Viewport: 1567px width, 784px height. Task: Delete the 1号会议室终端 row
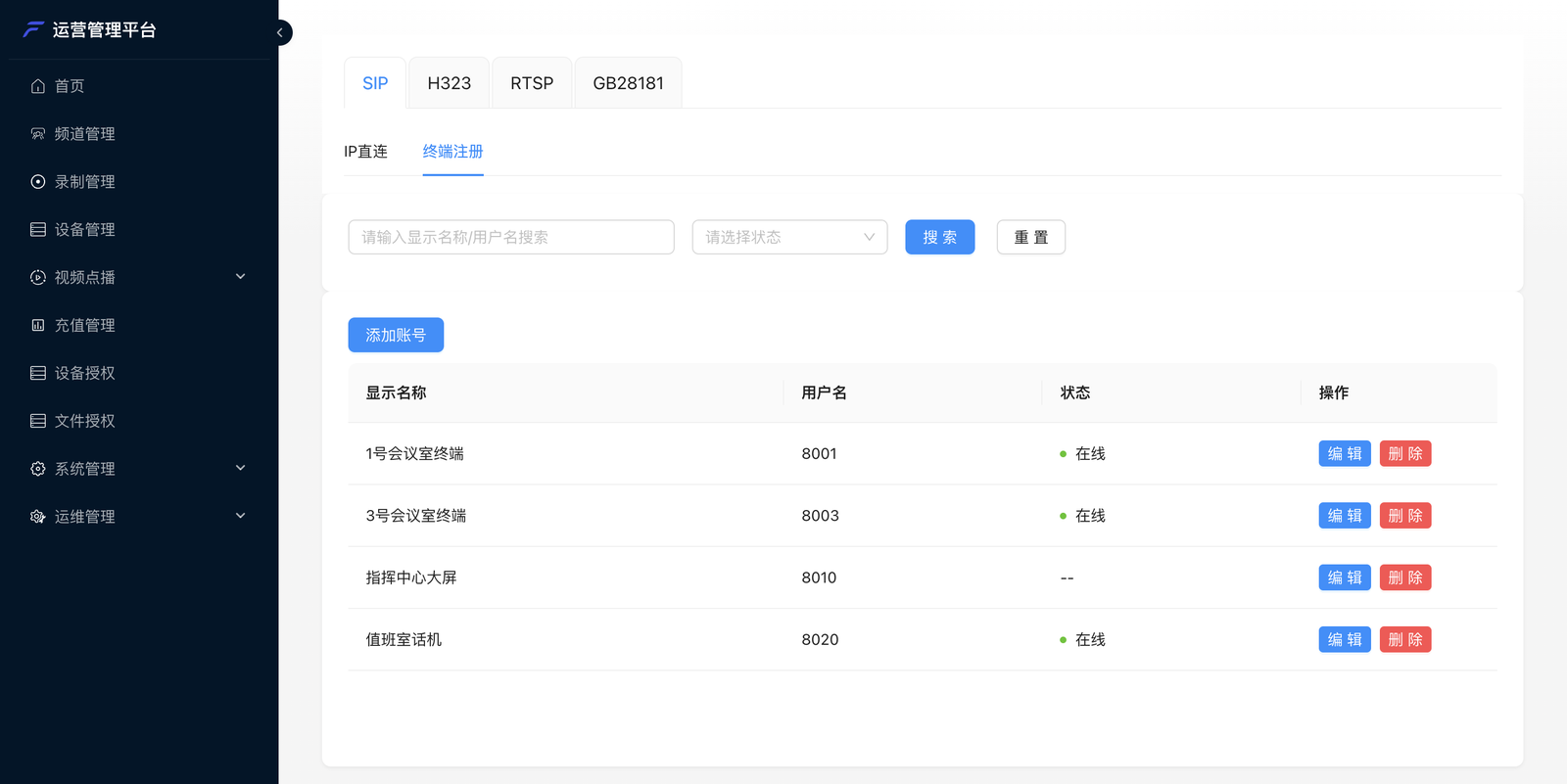point(1405,454)
